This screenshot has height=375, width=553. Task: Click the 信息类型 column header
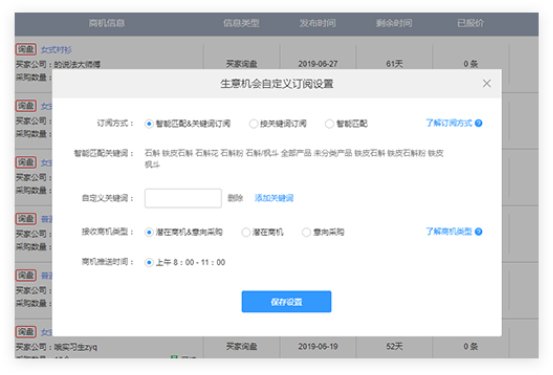(241, 23)
